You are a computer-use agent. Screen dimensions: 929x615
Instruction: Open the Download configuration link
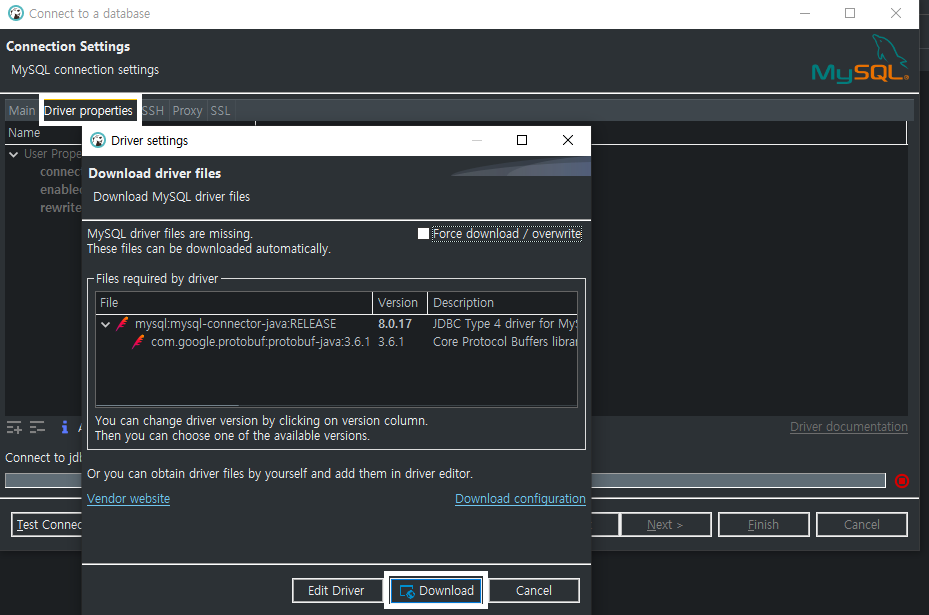click(520, 498)
